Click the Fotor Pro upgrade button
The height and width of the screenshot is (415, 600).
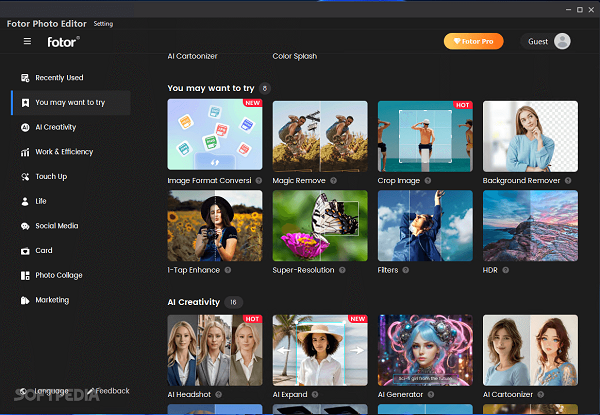pyautogui.click(x=473, y=41)
